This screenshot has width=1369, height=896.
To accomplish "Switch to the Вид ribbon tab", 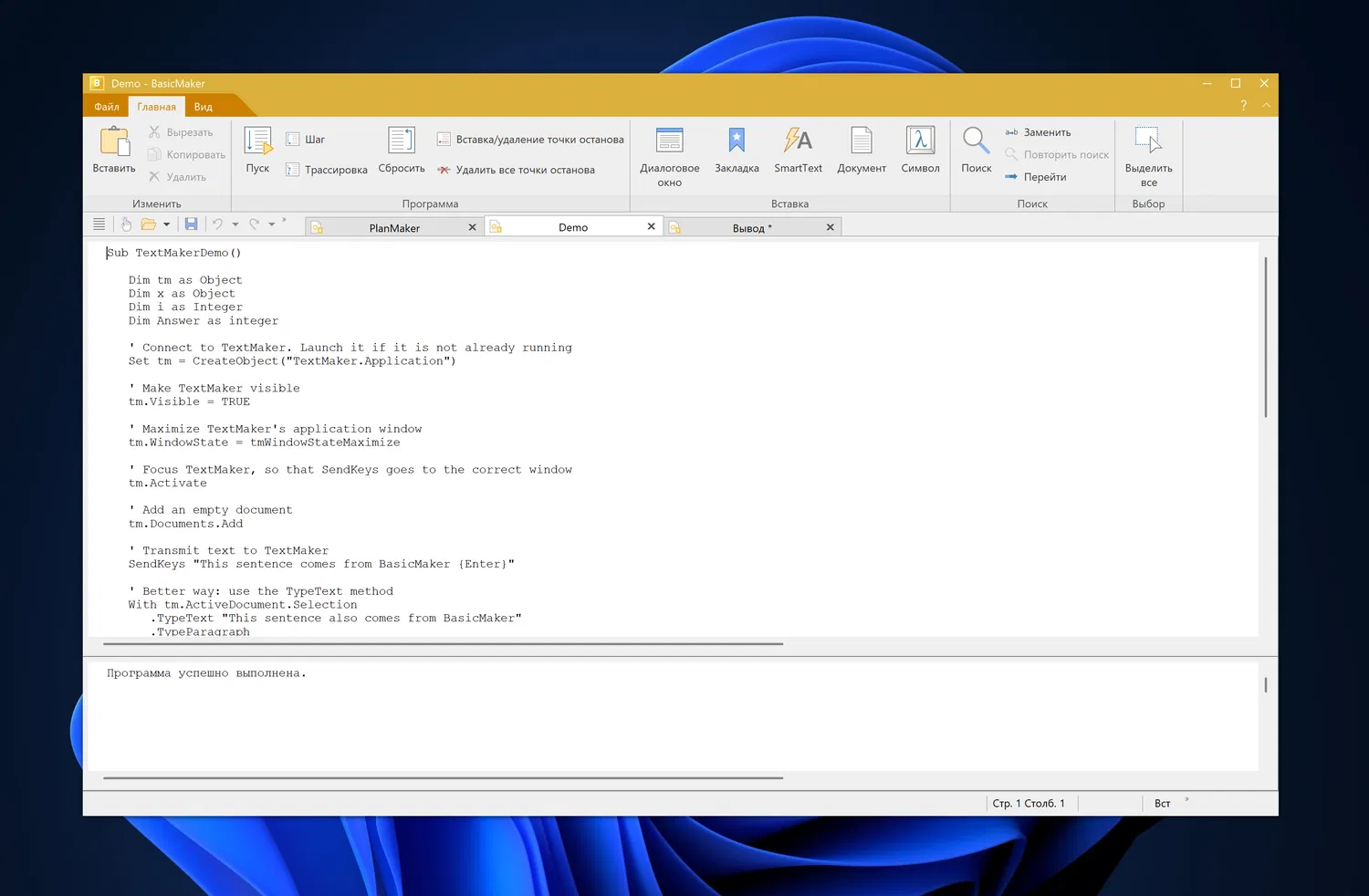I will (x=203, y=107).
